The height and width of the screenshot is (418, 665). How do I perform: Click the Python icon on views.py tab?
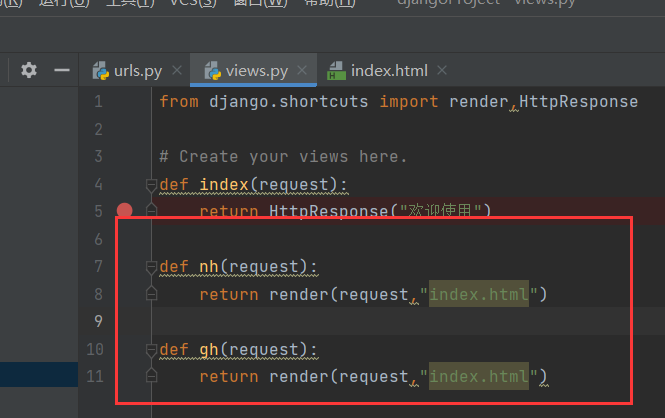[213, 71]
